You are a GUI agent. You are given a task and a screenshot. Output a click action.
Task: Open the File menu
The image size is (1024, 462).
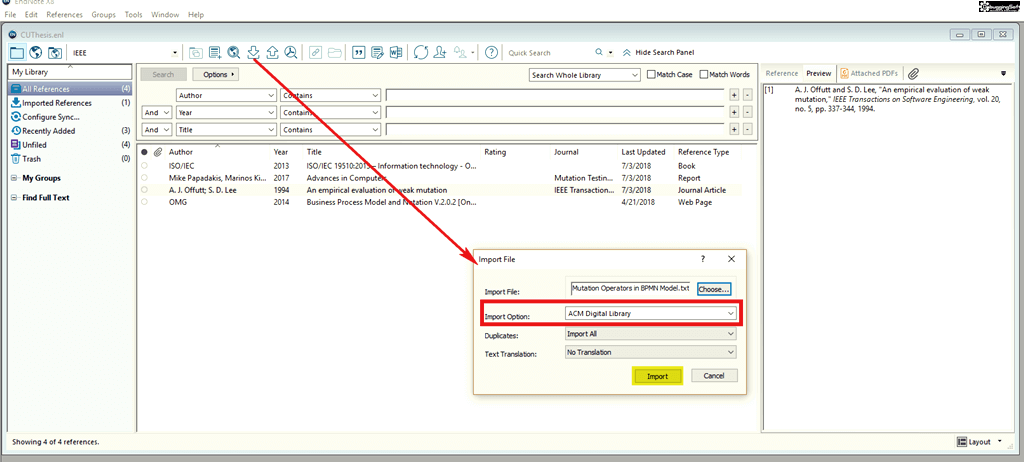(x=10, y=14)
